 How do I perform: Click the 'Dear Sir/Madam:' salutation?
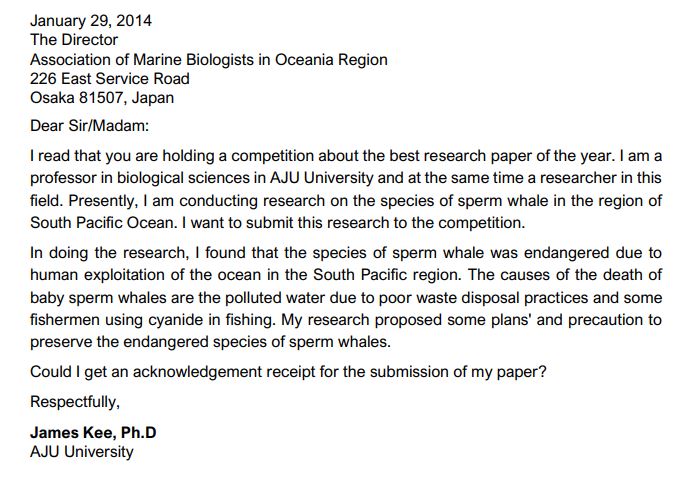(x=89, y=126)
